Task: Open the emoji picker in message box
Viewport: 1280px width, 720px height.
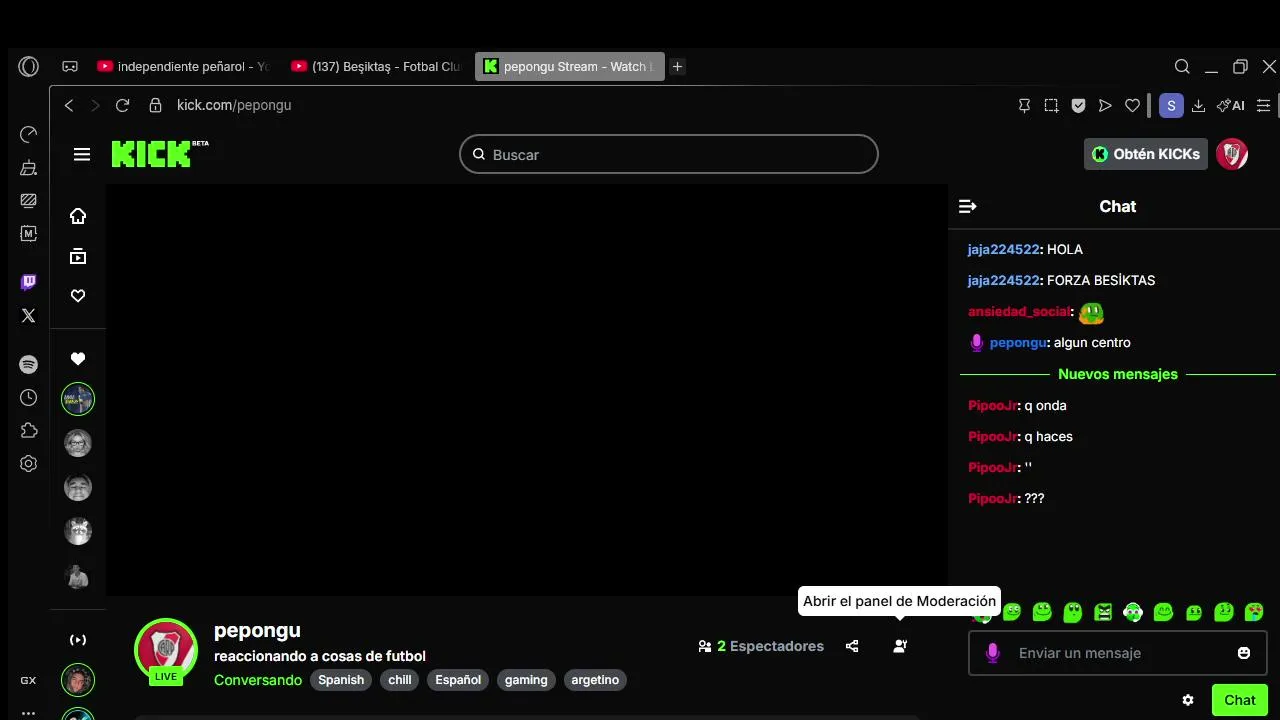Action: pos(1244,653)
